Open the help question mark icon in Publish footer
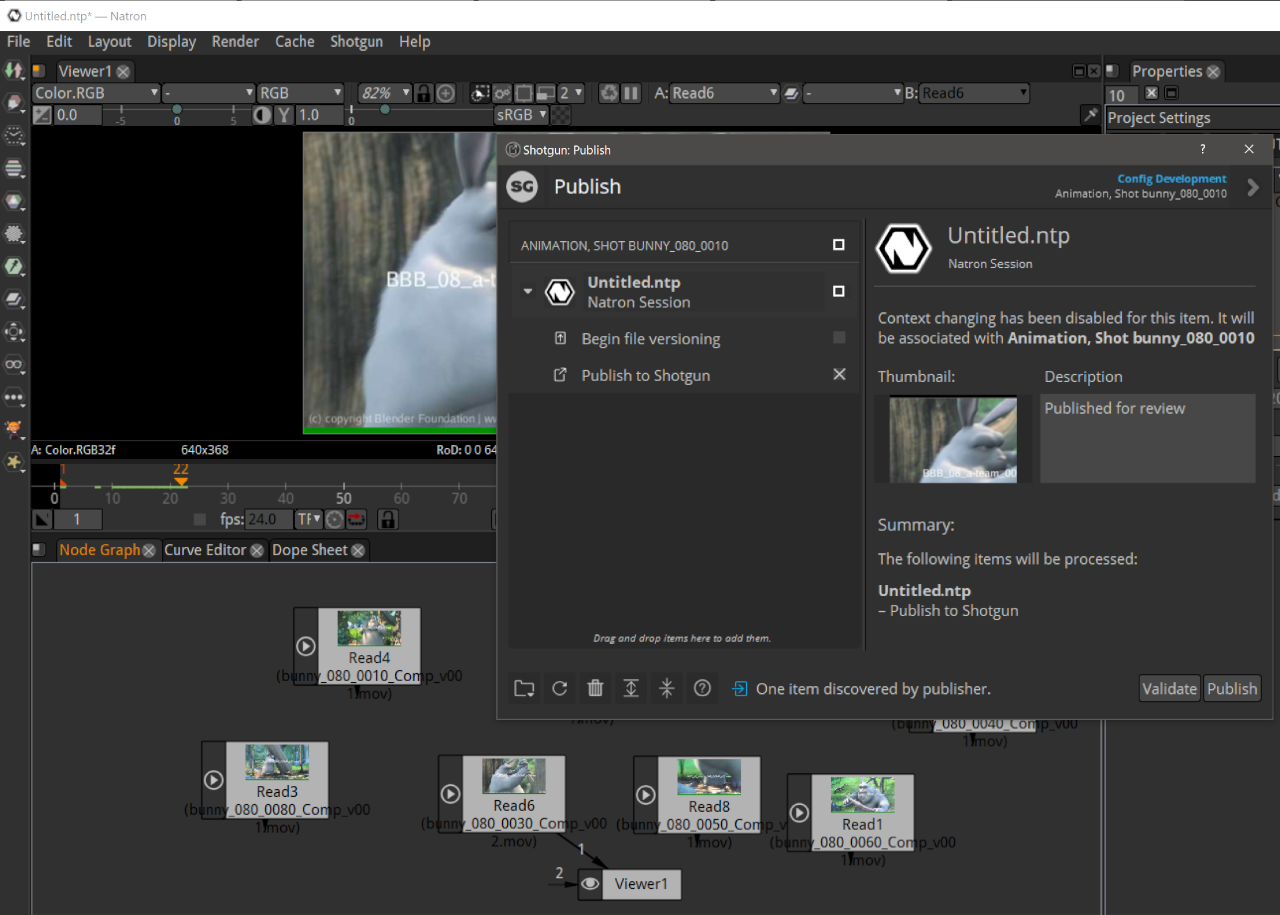The width and height of the screenshot is (1280, 915). (703, 688)
